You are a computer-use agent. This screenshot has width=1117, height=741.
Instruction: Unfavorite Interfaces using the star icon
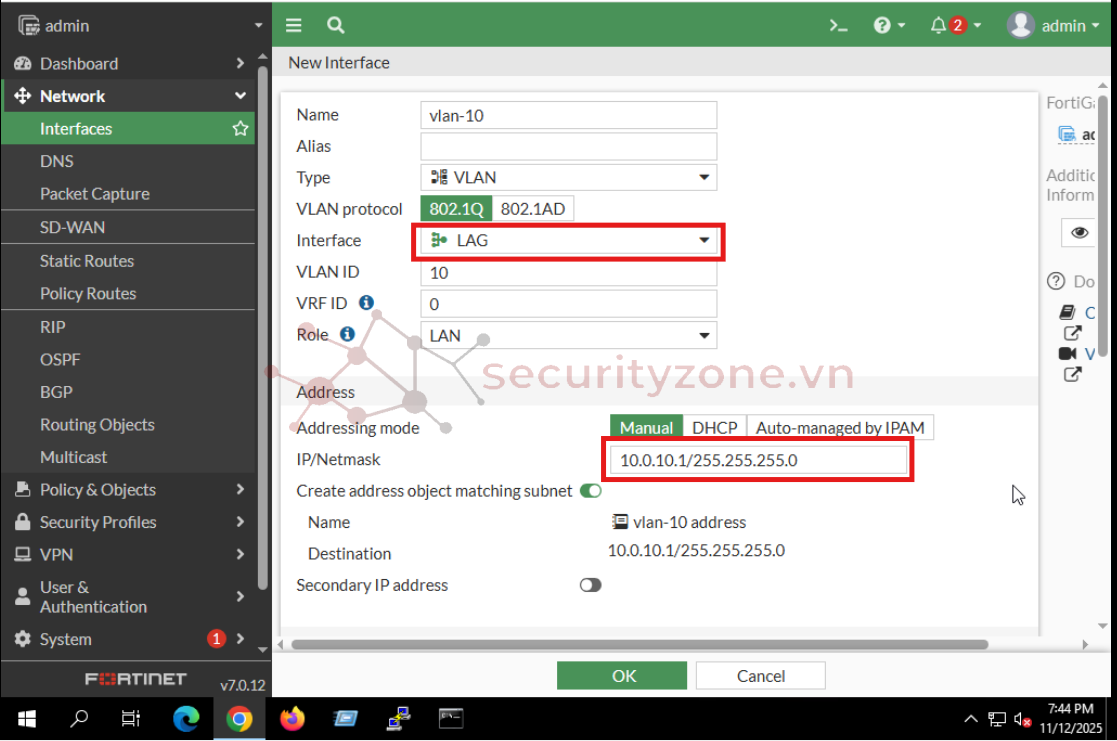click(240, 128)
